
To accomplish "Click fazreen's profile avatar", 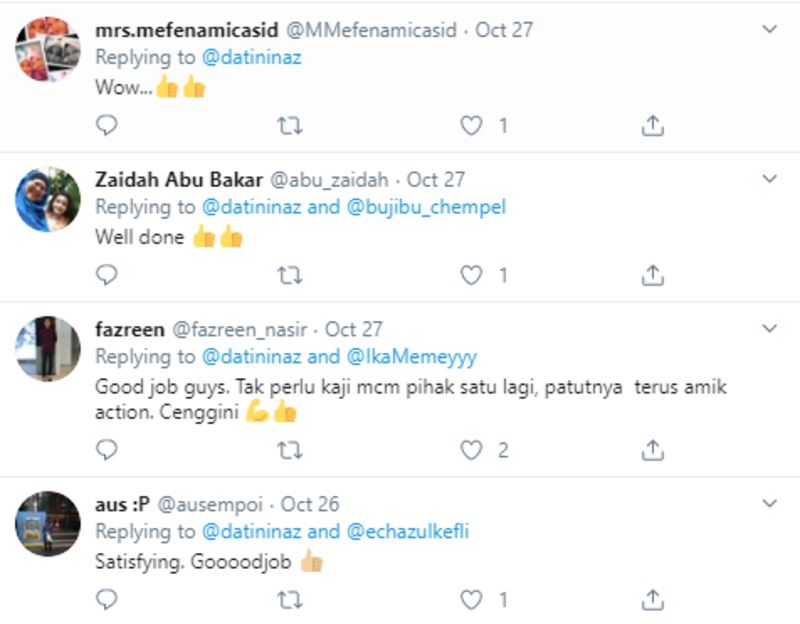I will coord(48,348).
